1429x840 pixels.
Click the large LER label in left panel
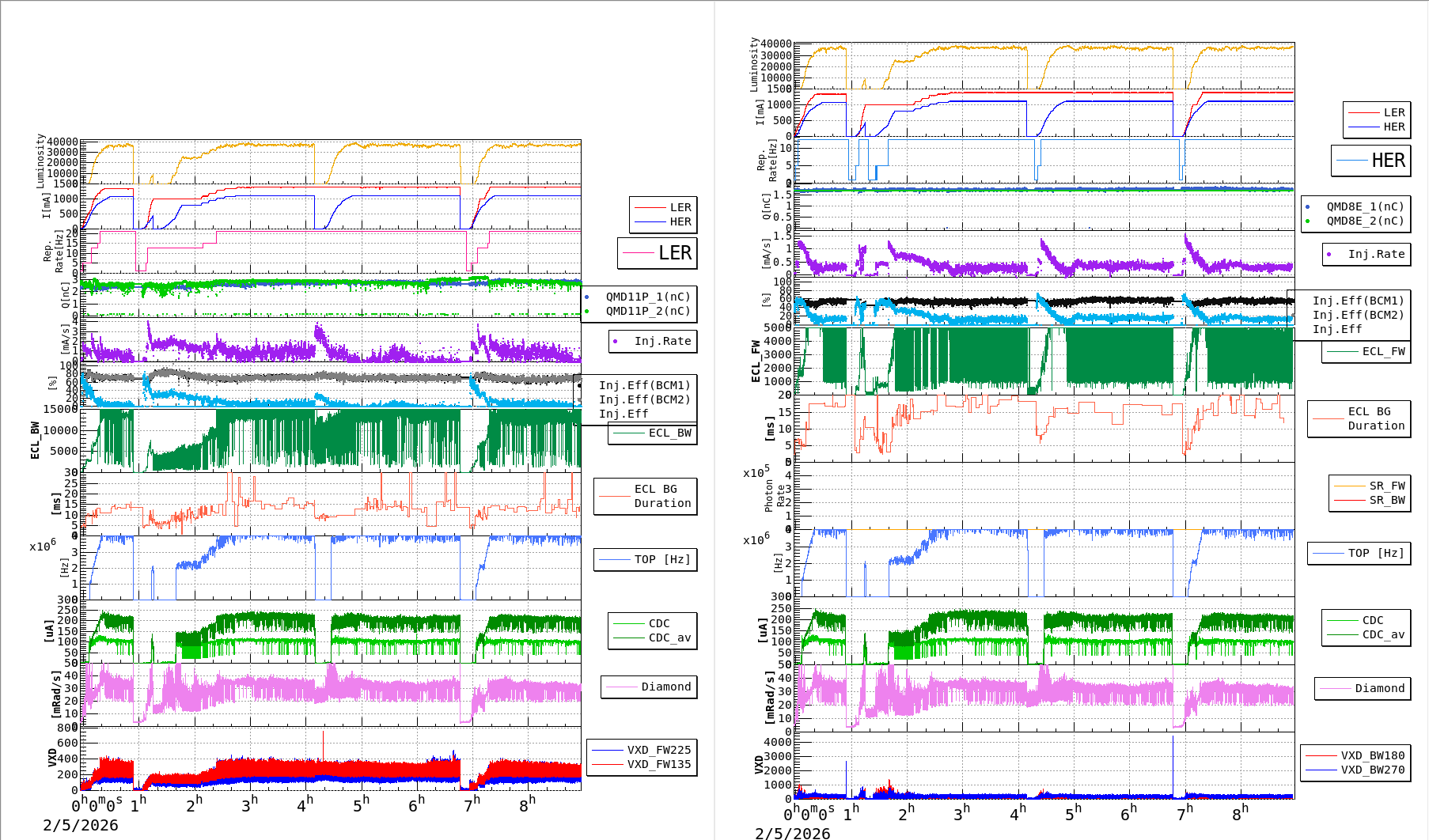click(x=658, y=253)
